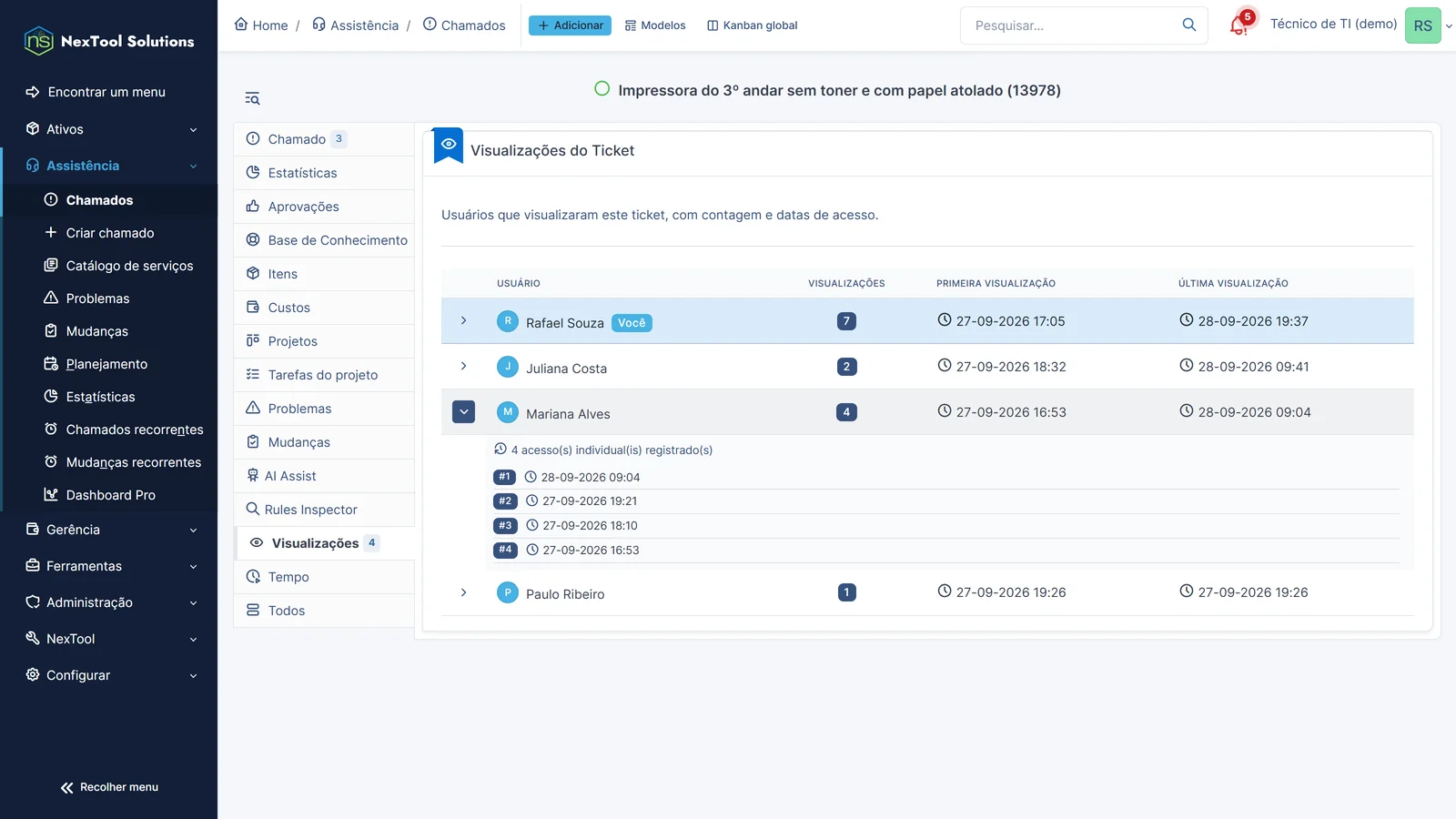
Task: Click the NexTool Solutions logo
Action: pyautogui.click(x=109, y=41)
